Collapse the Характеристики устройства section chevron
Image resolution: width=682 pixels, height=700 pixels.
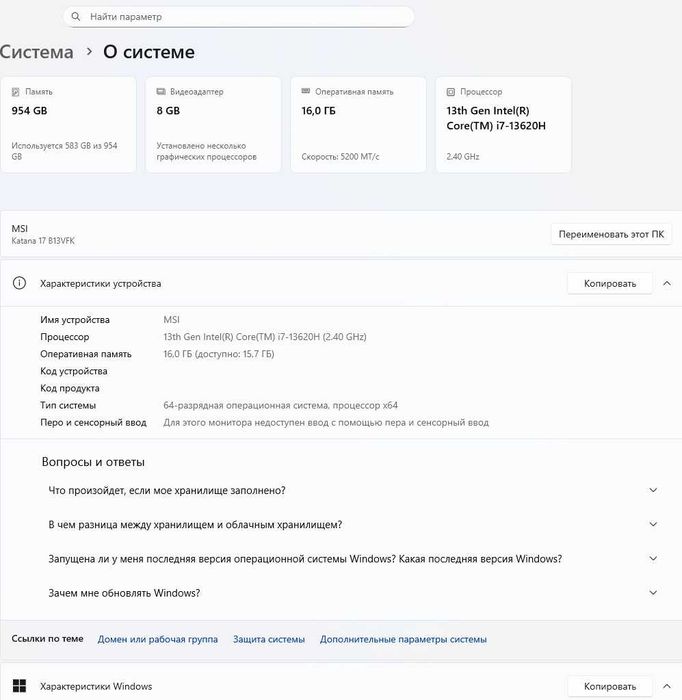click(666, 284)
